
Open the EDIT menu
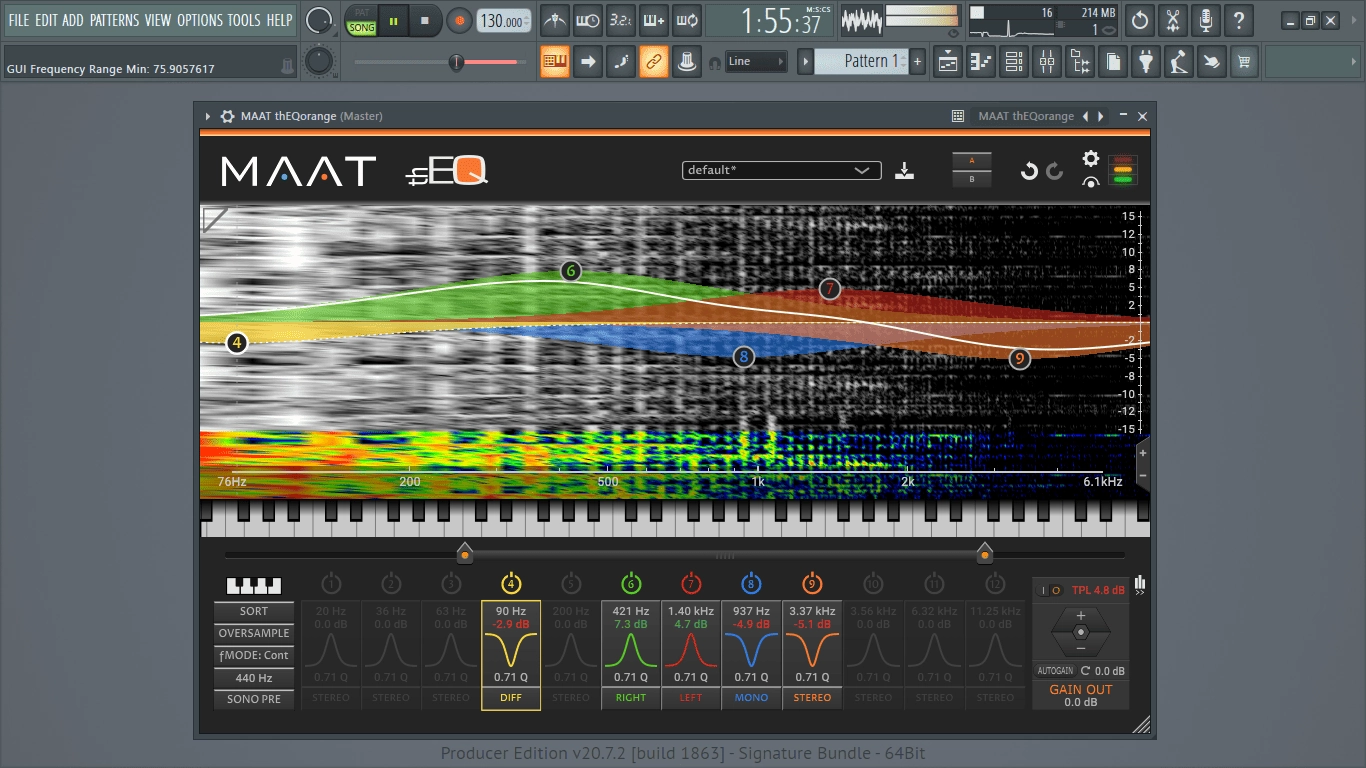[46, 20]
